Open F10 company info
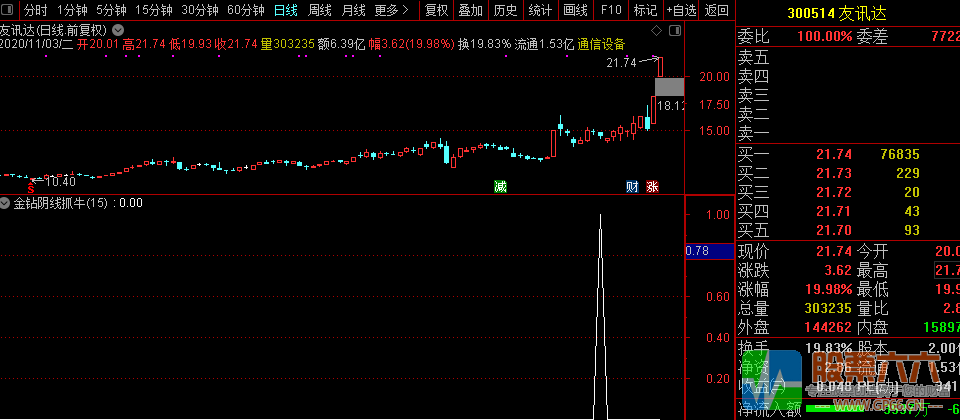 (x=610, y=10)
